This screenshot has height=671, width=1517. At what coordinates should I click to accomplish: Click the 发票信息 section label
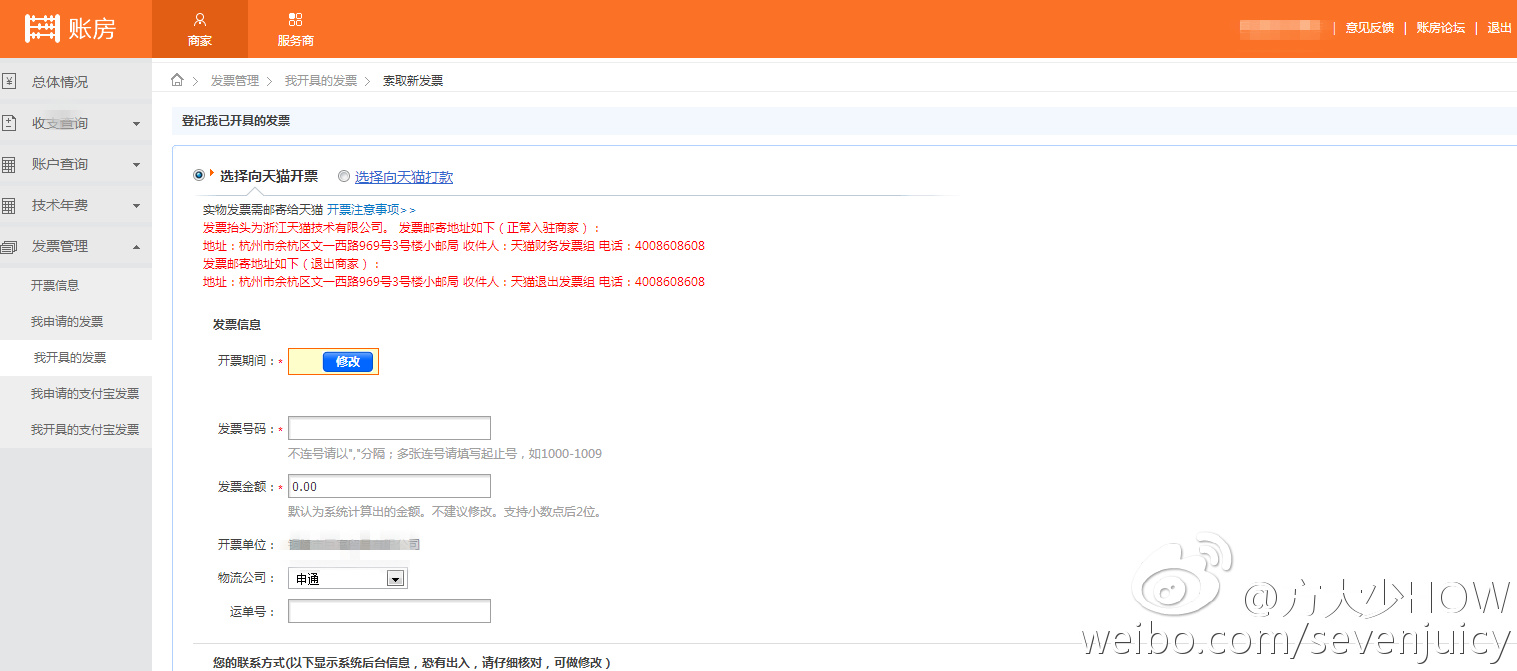(x=237, y=325)
